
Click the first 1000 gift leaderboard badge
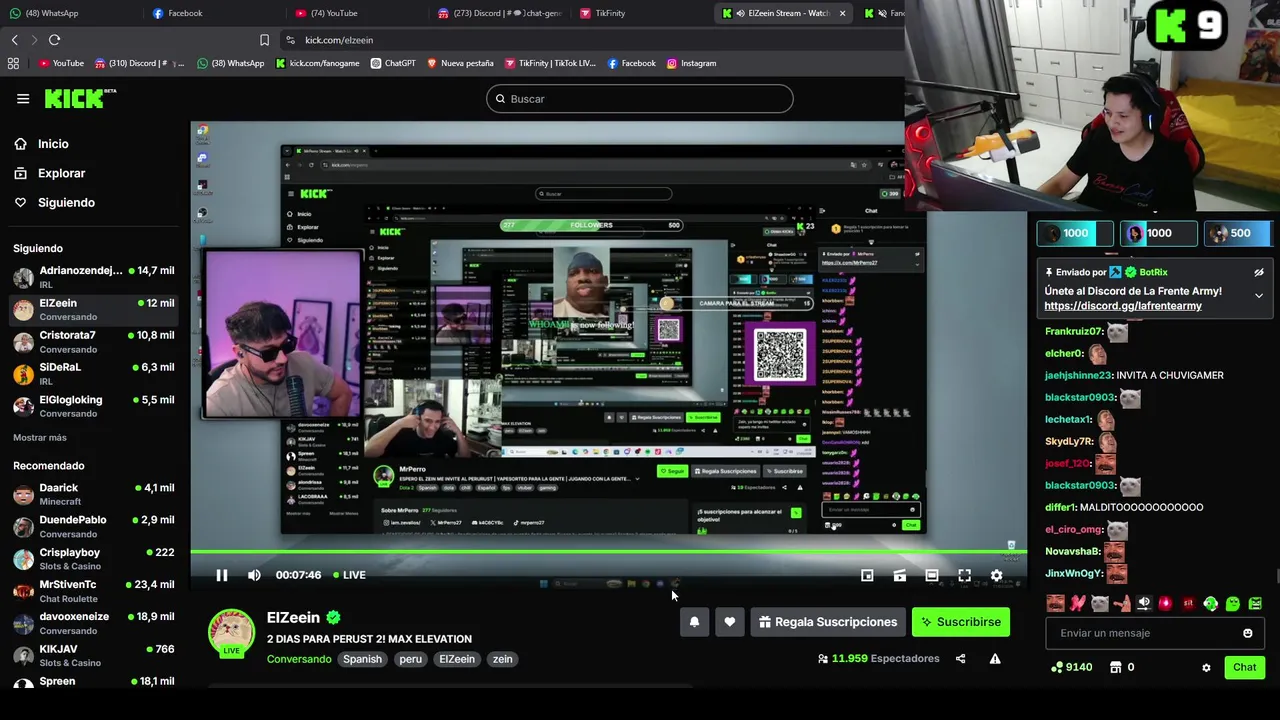tap(1075, 233)
